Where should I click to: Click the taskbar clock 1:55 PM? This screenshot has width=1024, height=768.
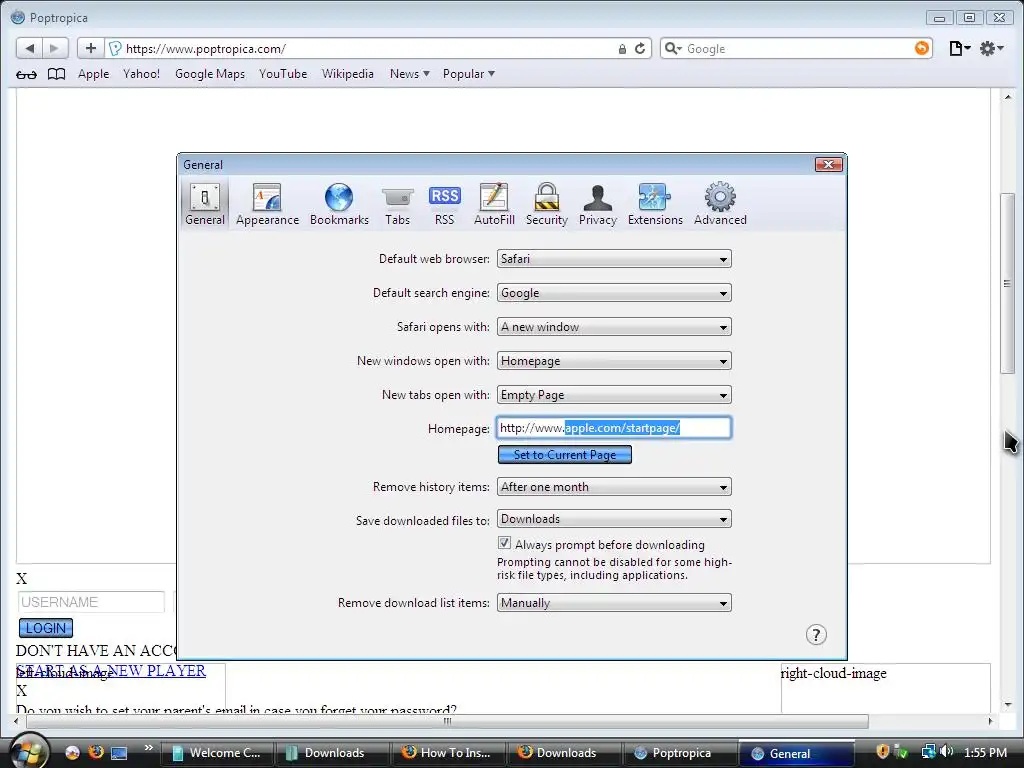click(985, 753)
